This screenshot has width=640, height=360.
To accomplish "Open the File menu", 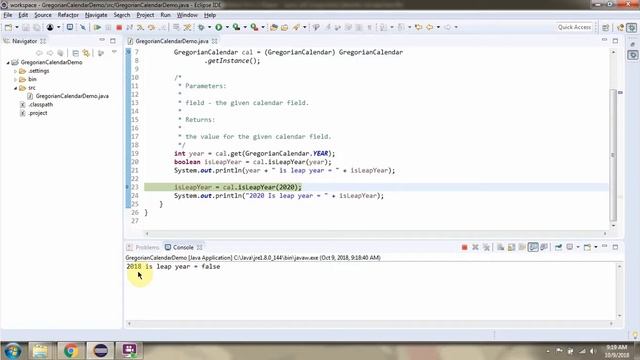I will click(8, 15).
